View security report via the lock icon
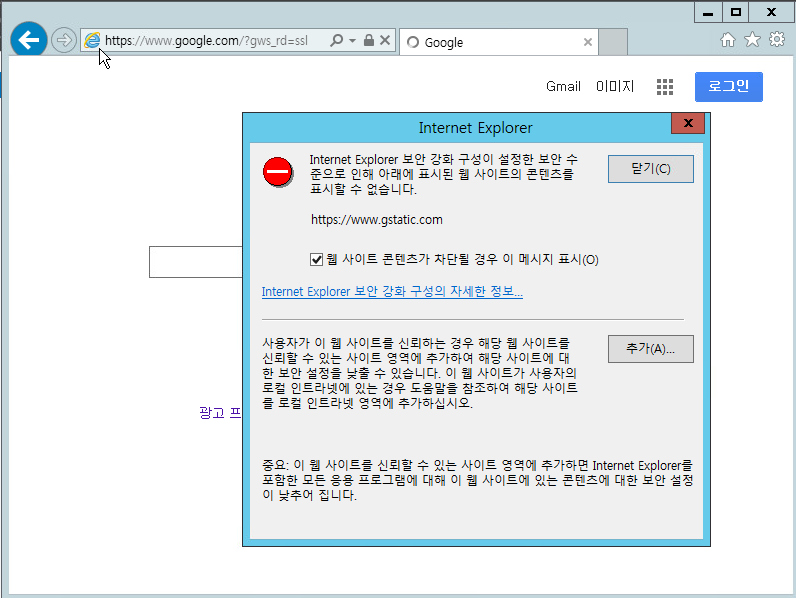796x598 pixels. pos(369,40)
